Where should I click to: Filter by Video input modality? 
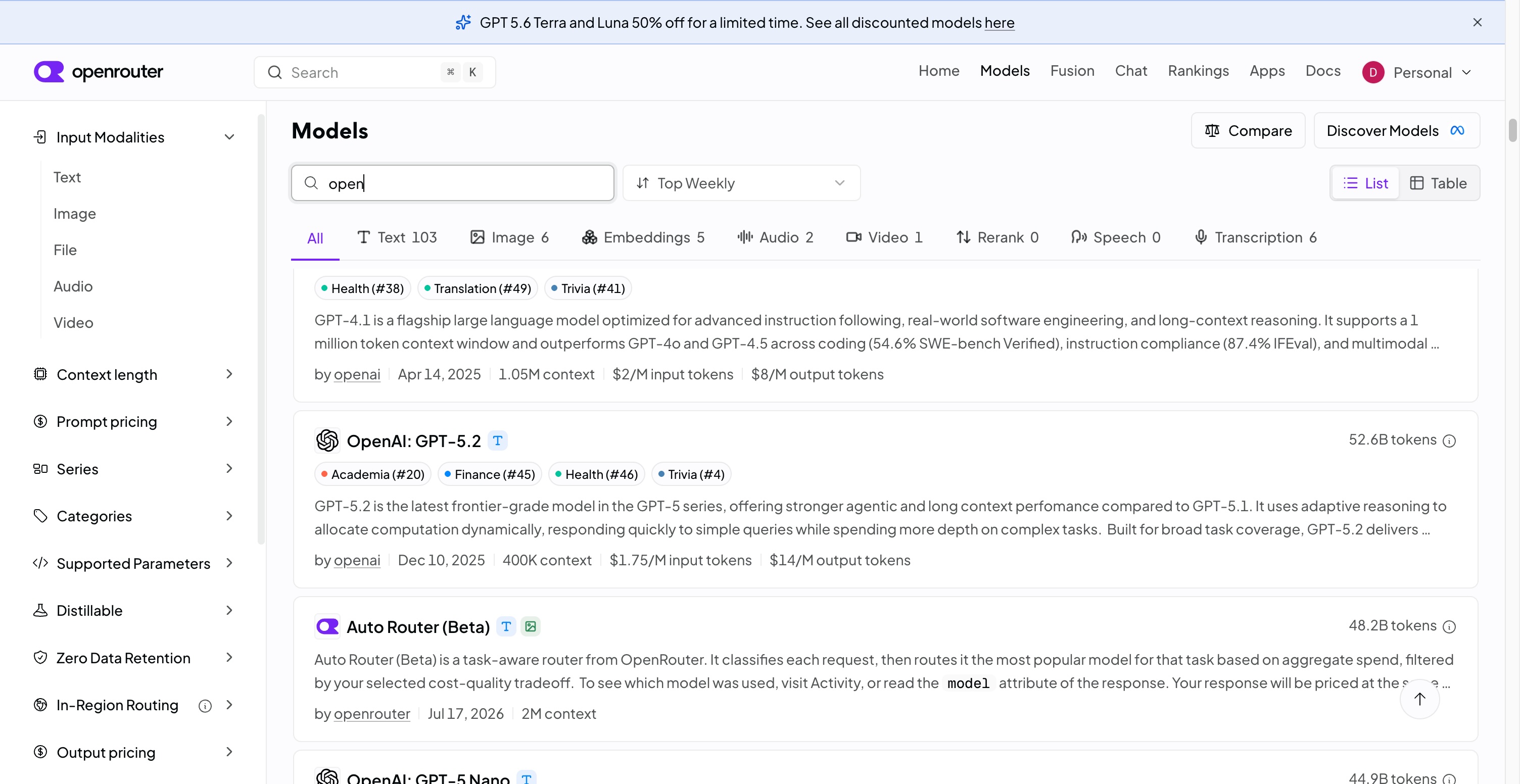pos(73,323)
